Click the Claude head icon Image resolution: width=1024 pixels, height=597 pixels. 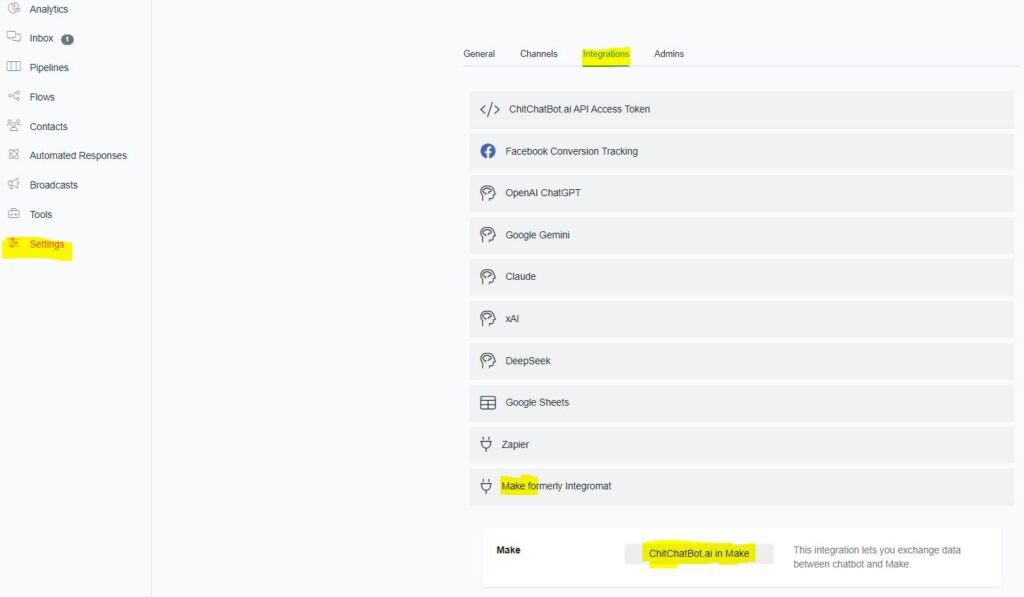pyautogui.click(x=488, y=277)
